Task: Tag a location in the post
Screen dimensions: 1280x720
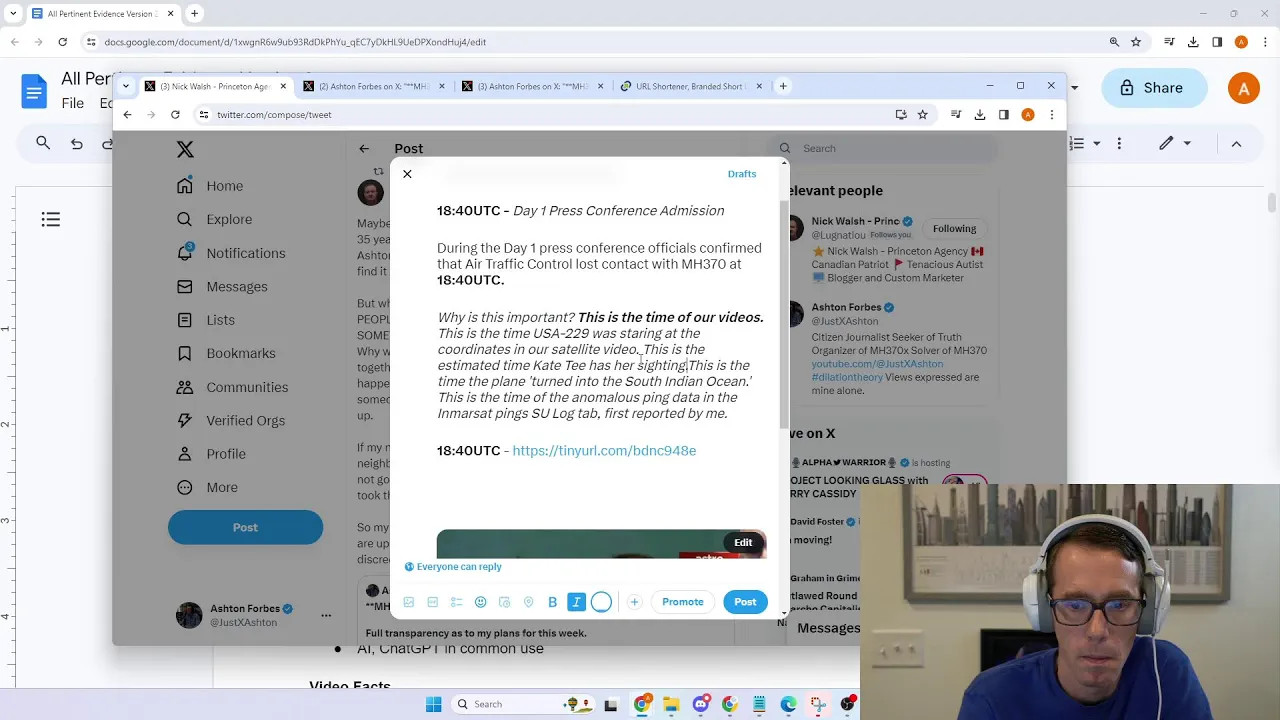Action: (x=529, y=602)
